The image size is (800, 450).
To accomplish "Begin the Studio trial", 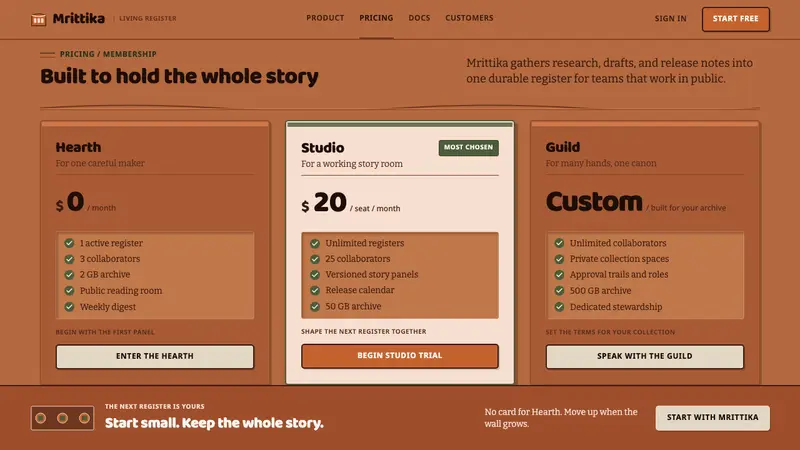I will pos(399,356).
